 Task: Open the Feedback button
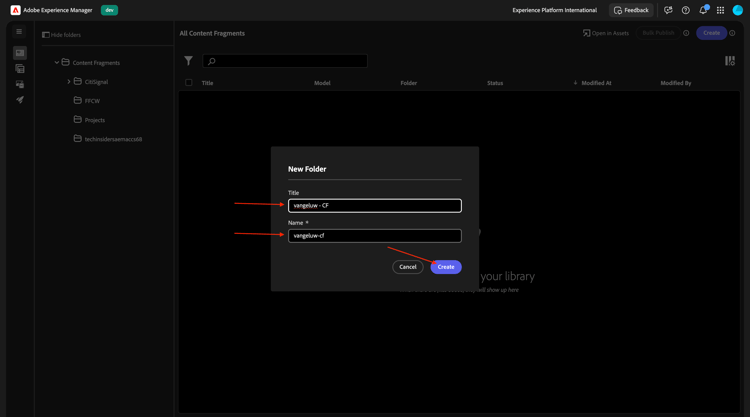(x=631, y=10)
